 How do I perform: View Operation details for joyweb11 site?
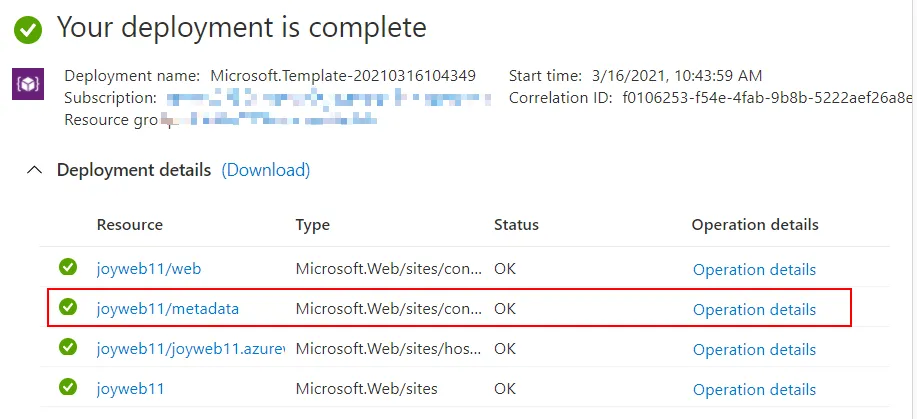click(754, 389)
